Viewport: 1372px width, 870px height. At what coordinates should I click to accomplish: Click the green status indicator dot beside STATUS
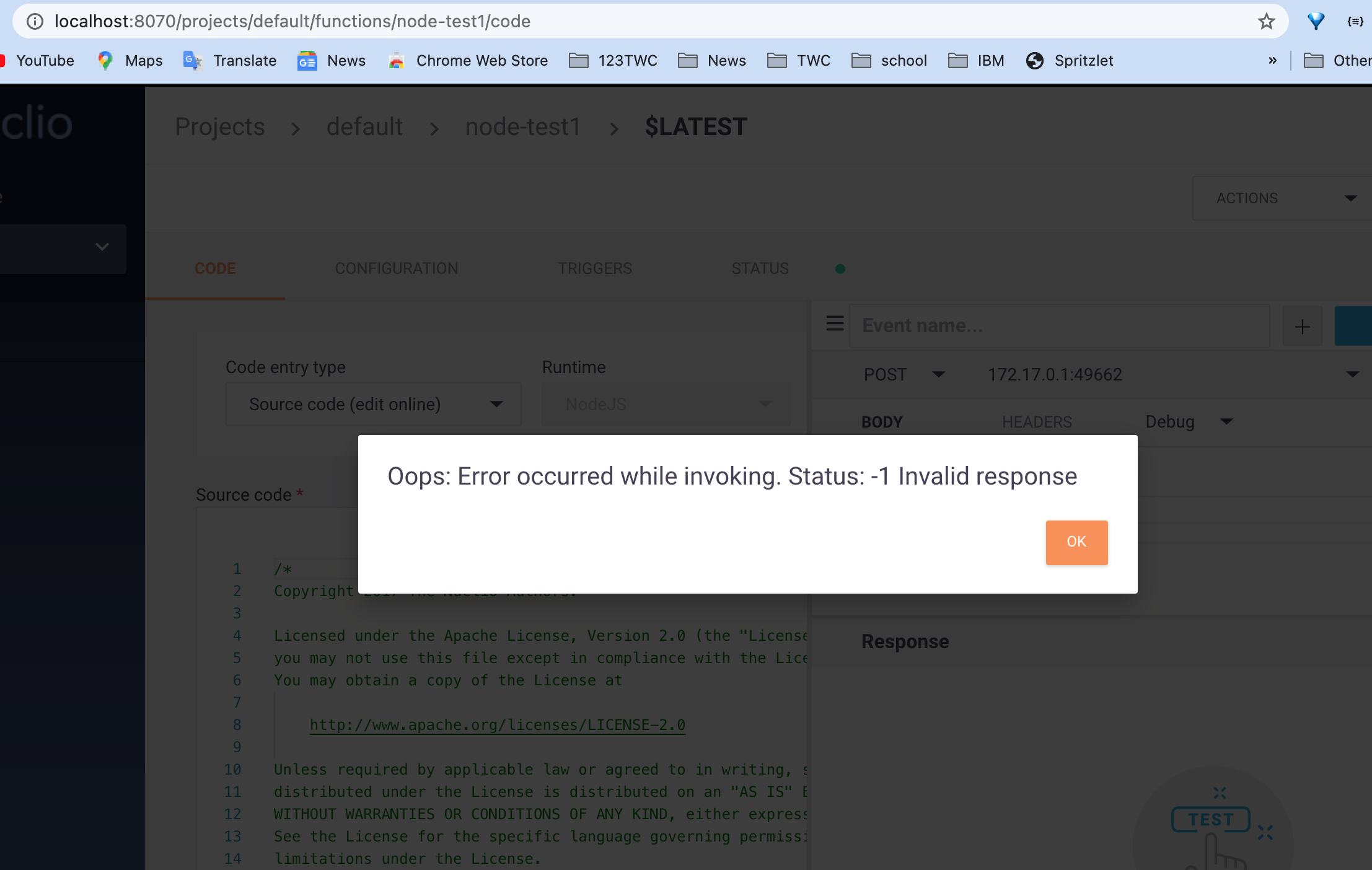(840, 268)
